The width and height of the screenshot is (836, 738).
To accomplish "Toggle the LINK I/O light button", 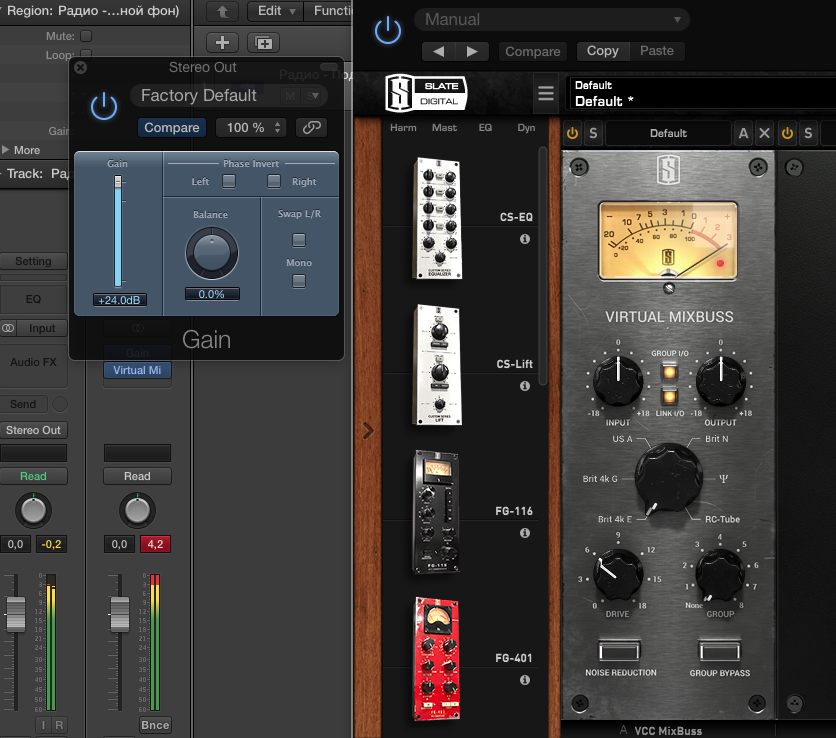I will click(x=669, y=396).
